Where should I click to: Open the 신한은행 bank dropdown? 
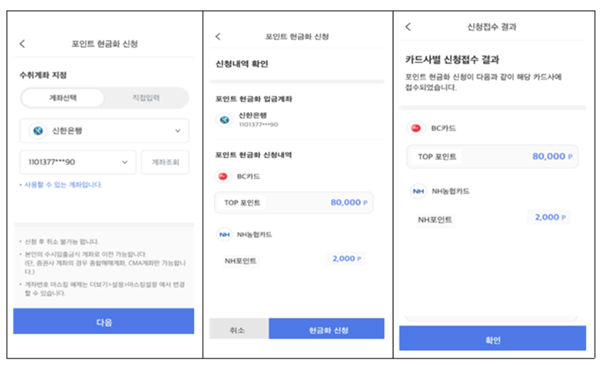(104, 130)
